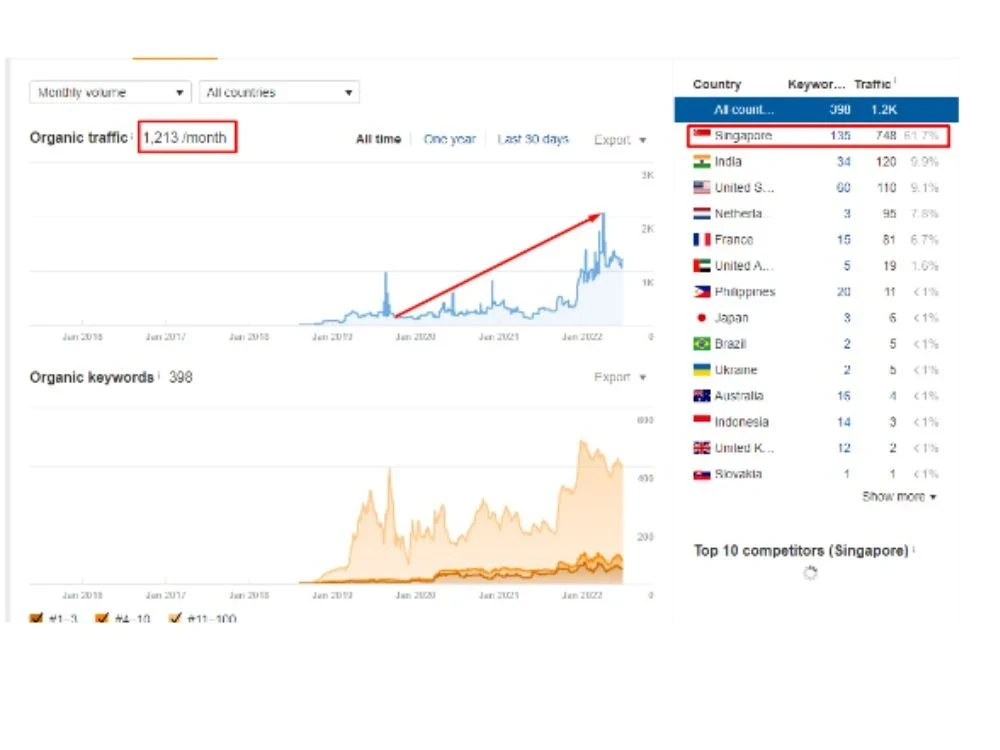
Task: Open Export menu for Organic keywords
Action: pyautogui.click(x=620, y=377)
